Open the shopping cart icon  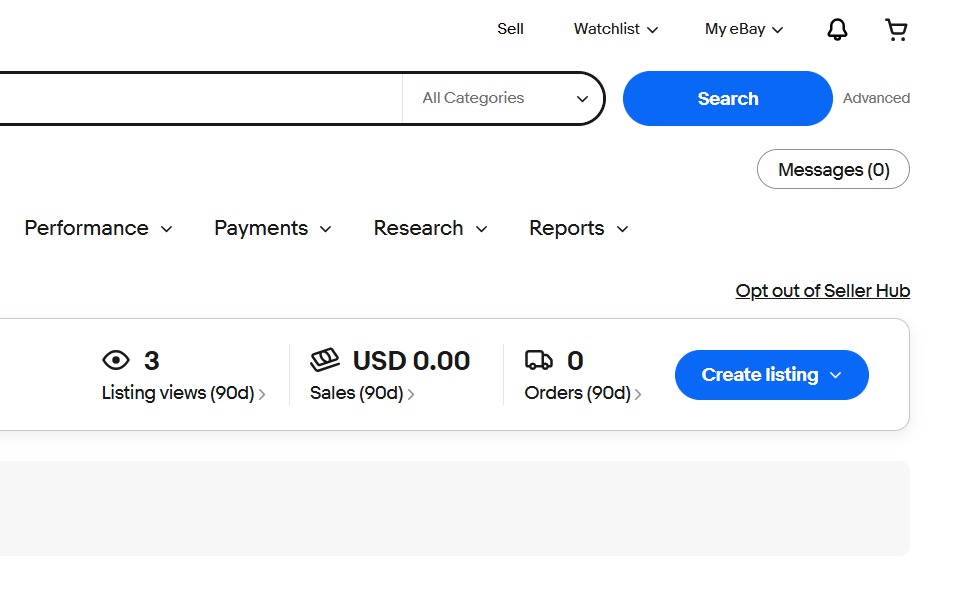[896, 29]
